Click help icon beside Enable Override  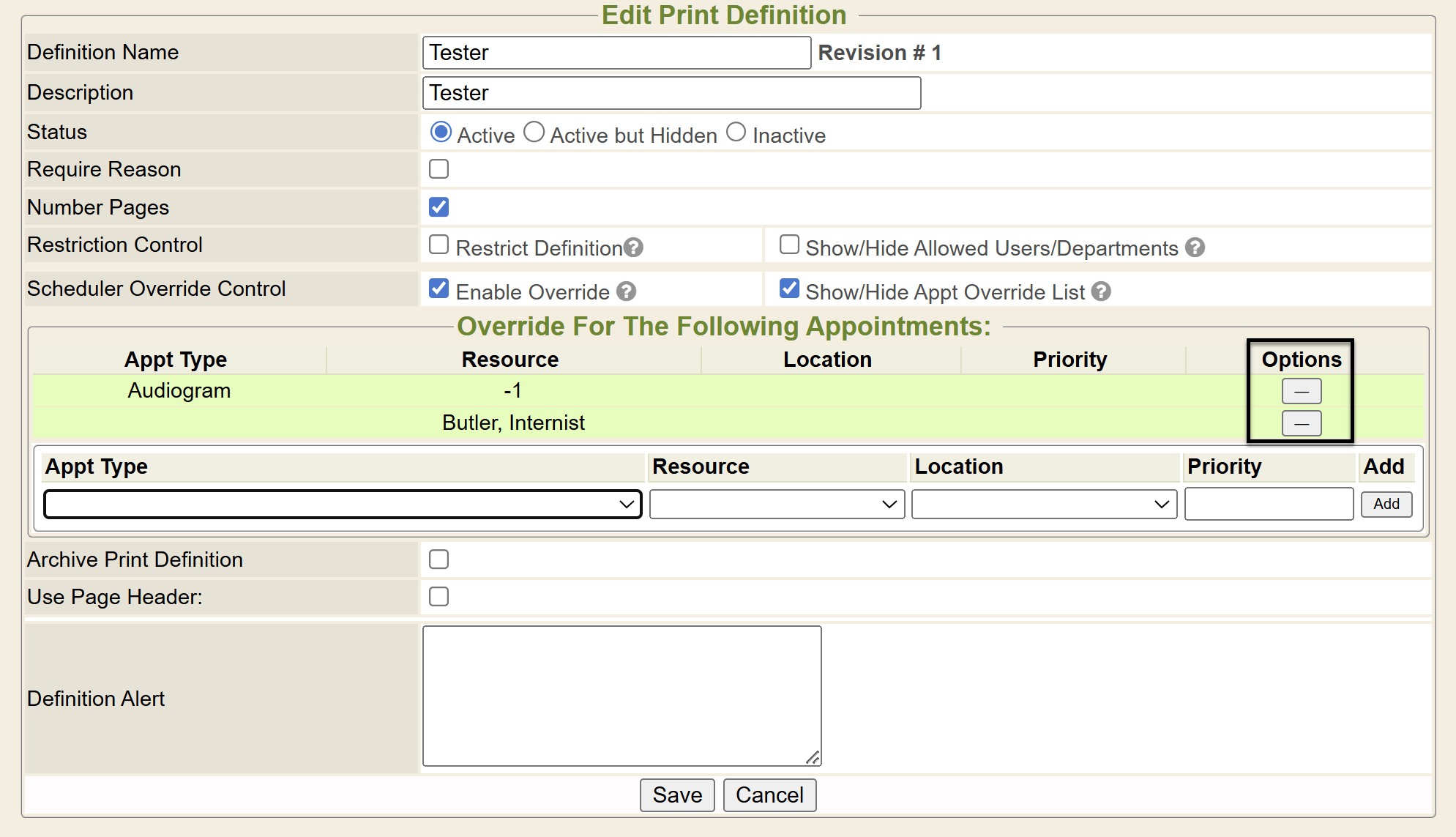(626, 291)
